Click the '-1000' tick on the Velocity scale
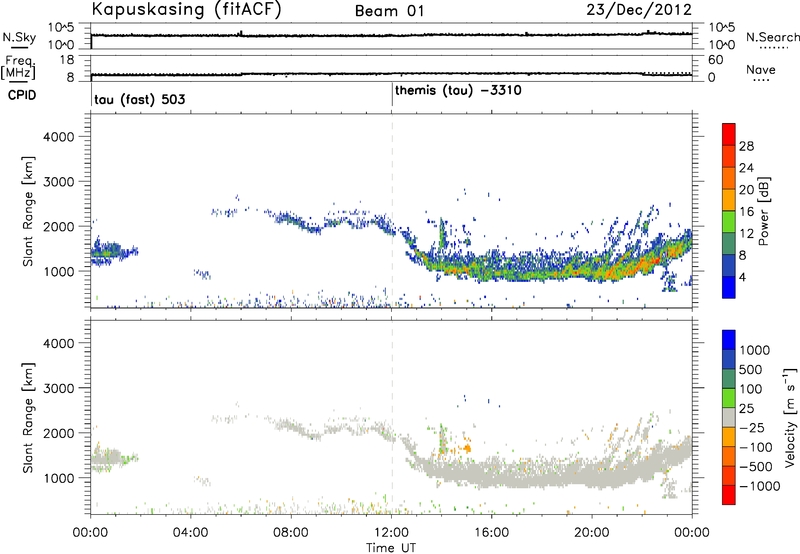The image size is (800, 554). [x=760, y=486]
